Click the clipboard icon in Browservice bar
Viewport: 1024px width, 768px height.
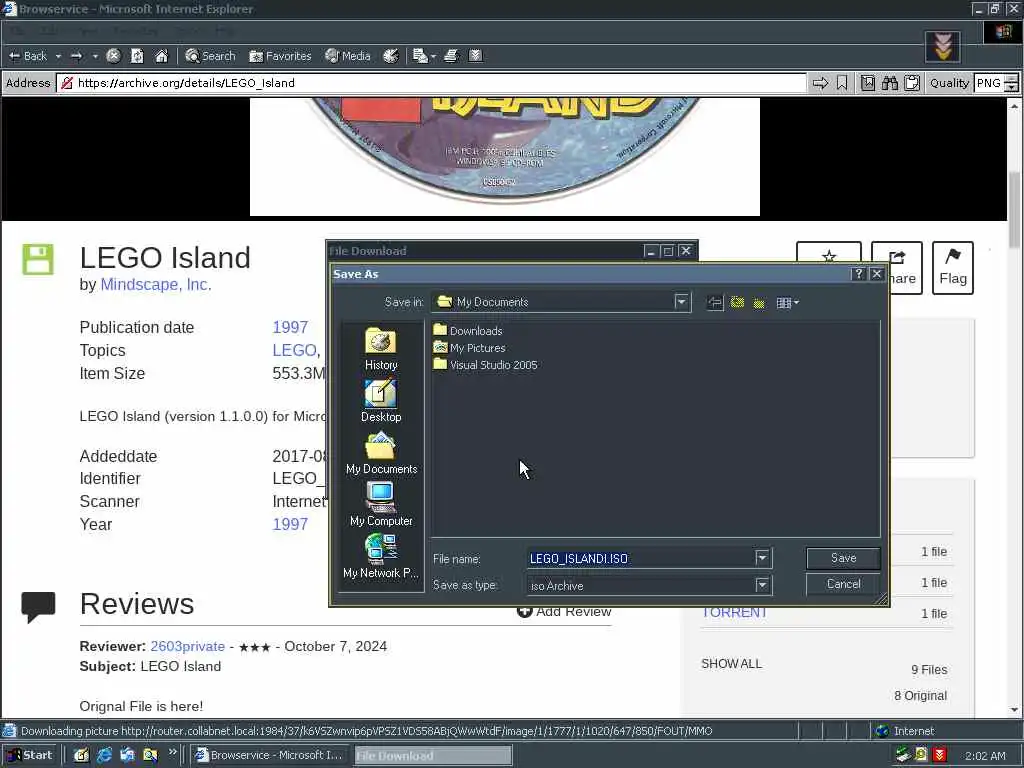(912, 83)
